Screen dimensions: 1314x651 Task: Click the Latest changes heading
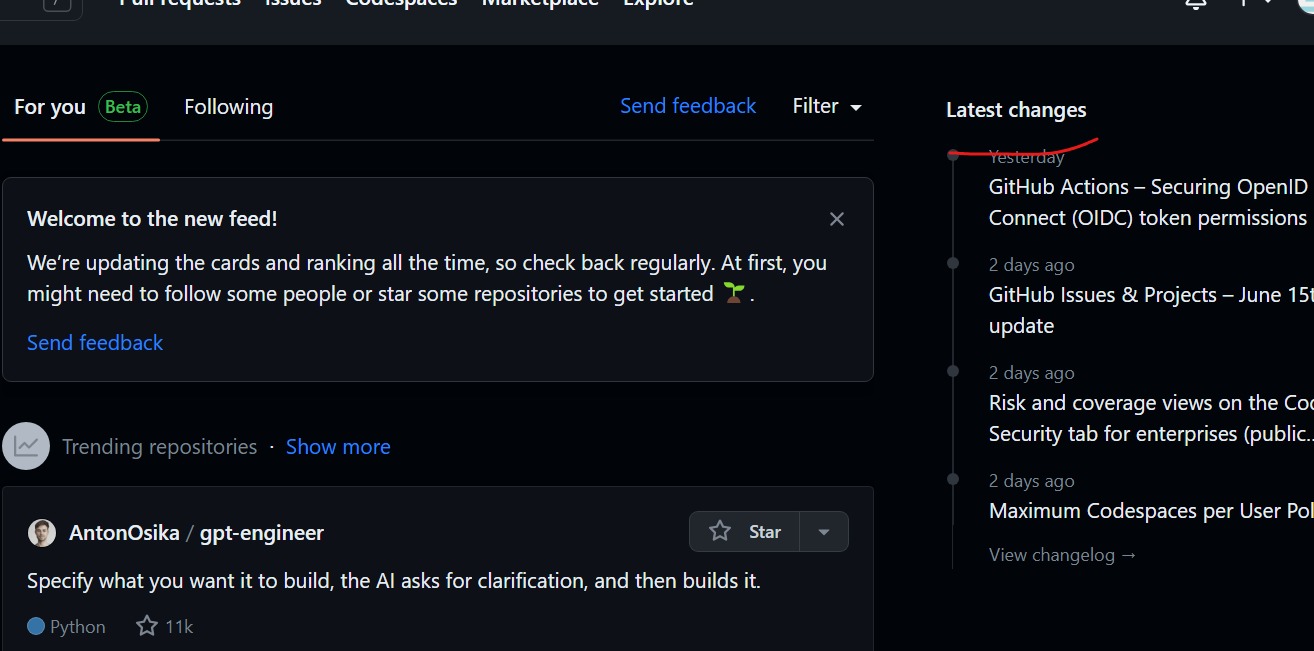coord(1016,110)
